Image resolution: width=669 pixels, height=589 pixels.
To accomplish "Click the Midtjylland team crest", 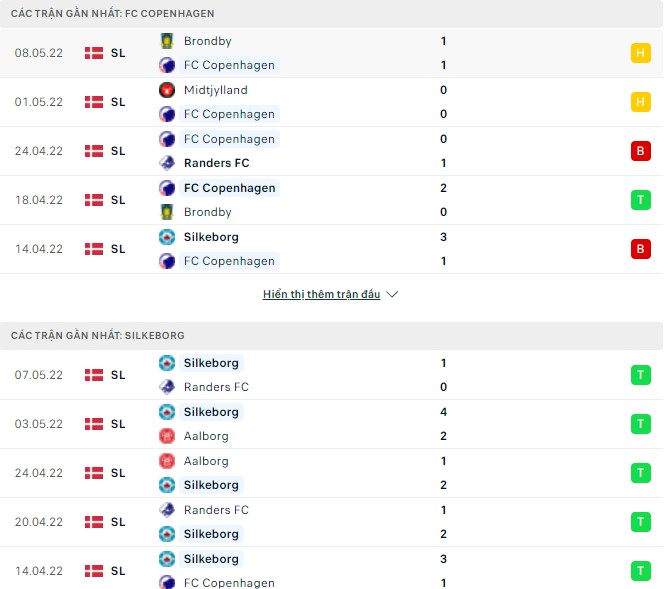I will click(x=167, y=90).
